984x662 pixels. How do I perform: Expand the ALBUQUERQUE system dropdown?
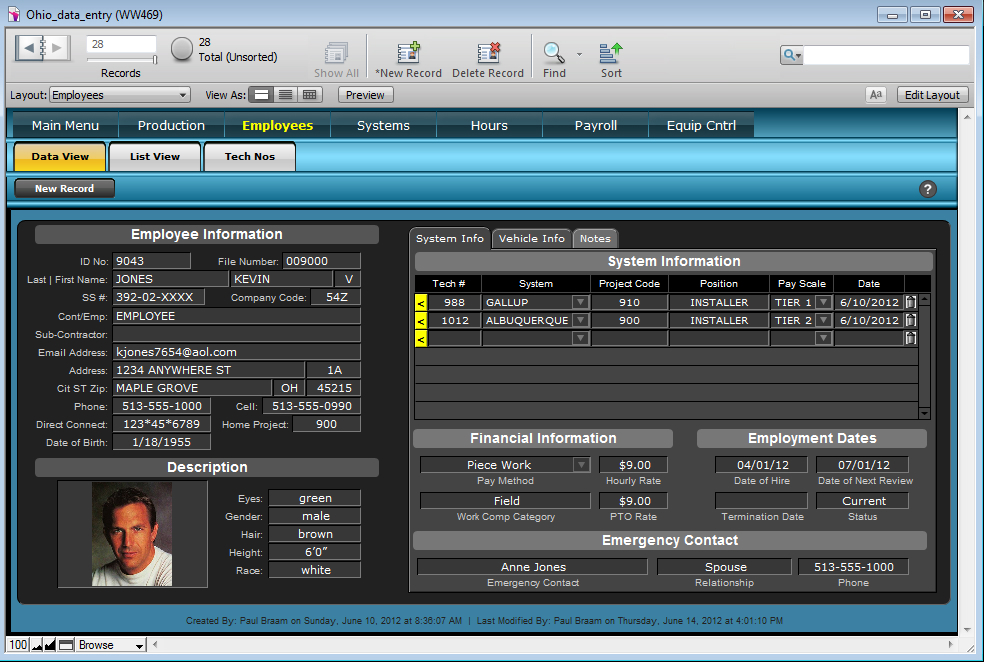pyautogui.click(x=580, y=321)
